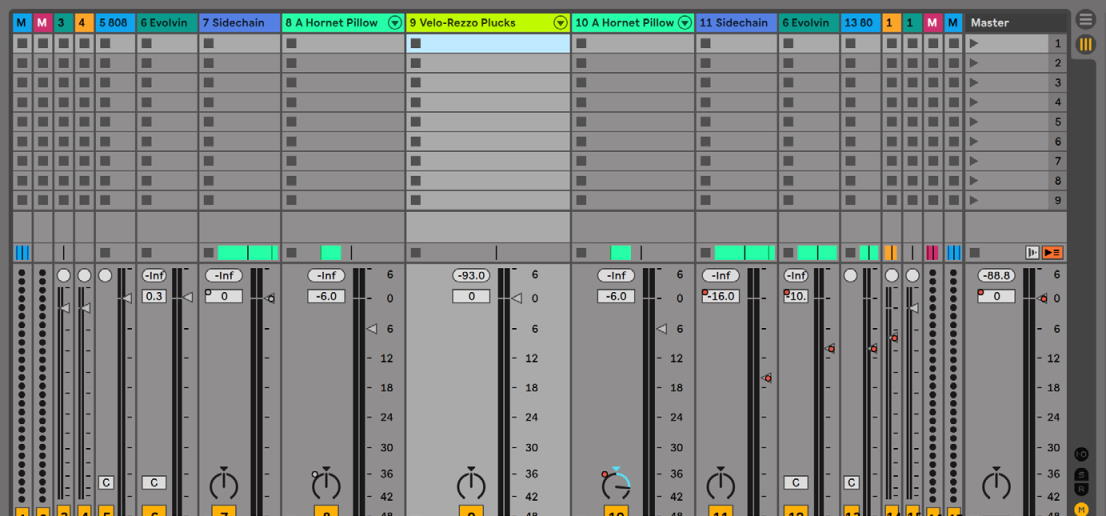
Task: Unfold the 8 A Hornet Pillow track
Action: tap(395, 23)
